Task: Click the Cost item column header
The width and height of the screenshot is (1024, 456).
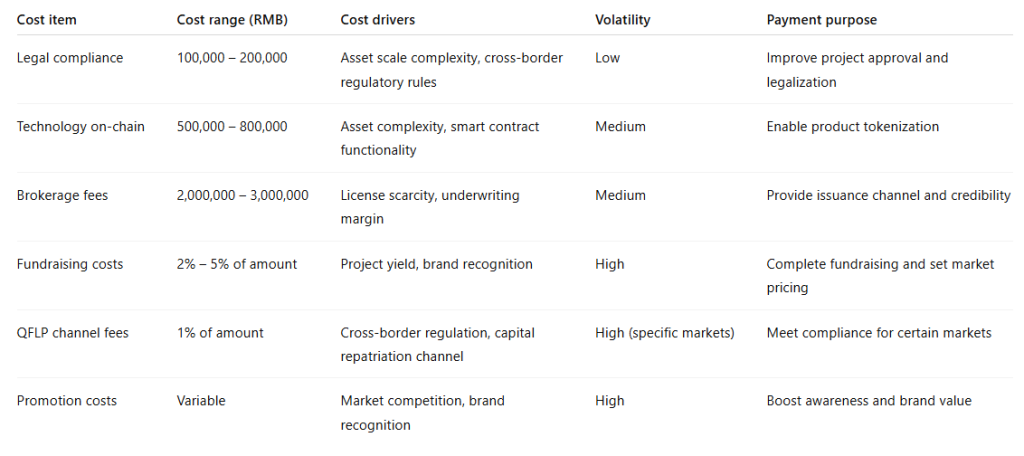Action: (46, 20)
